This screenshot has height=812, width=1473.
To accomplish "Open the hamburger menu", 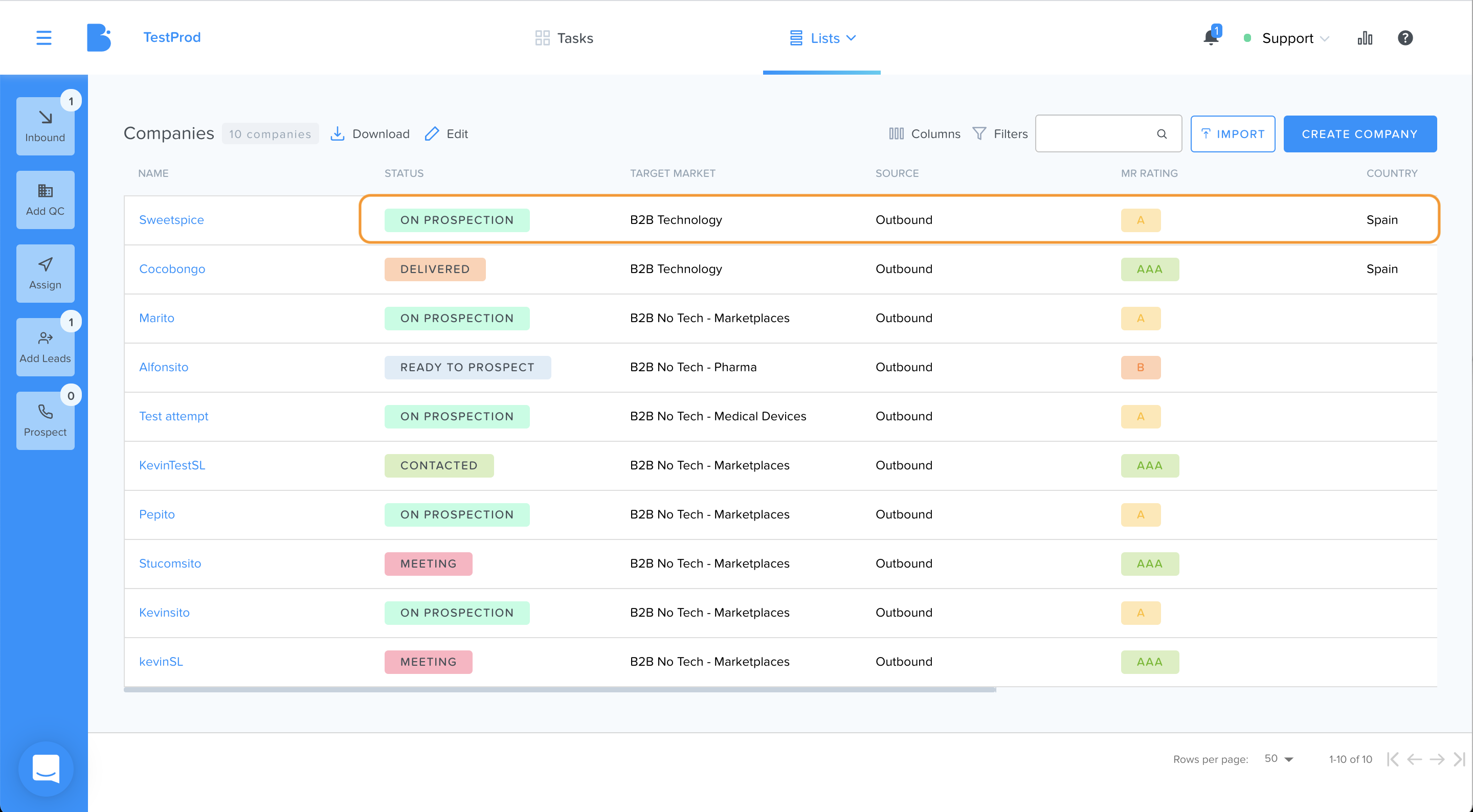I will click(44, 38).
